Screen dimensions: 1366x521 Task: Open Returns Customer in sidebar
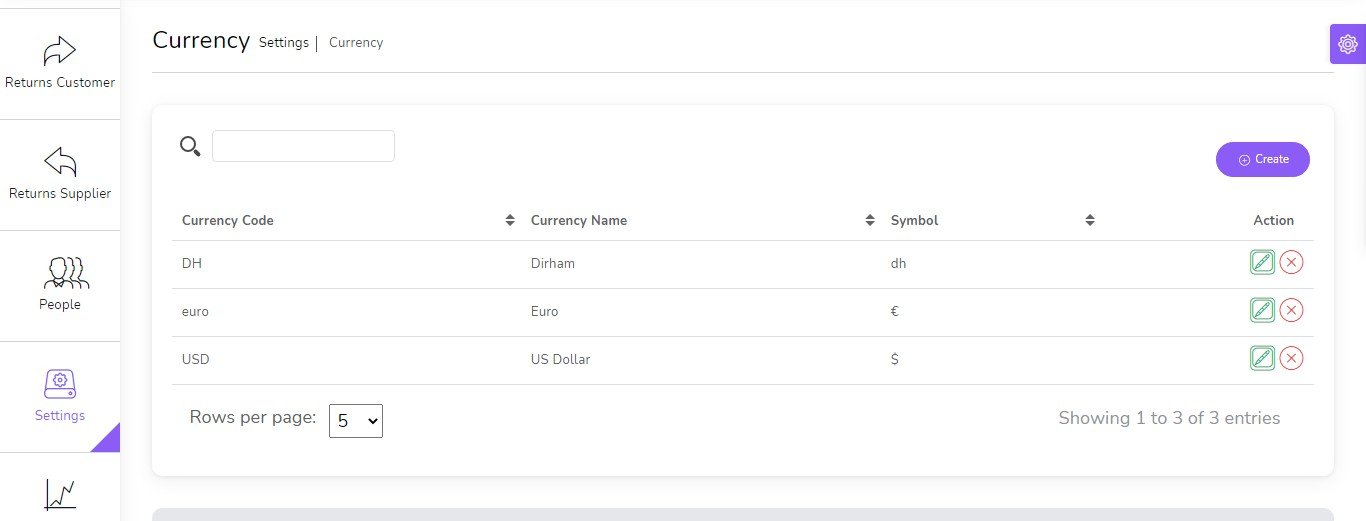pyautogui.click(x=60, y=64)
